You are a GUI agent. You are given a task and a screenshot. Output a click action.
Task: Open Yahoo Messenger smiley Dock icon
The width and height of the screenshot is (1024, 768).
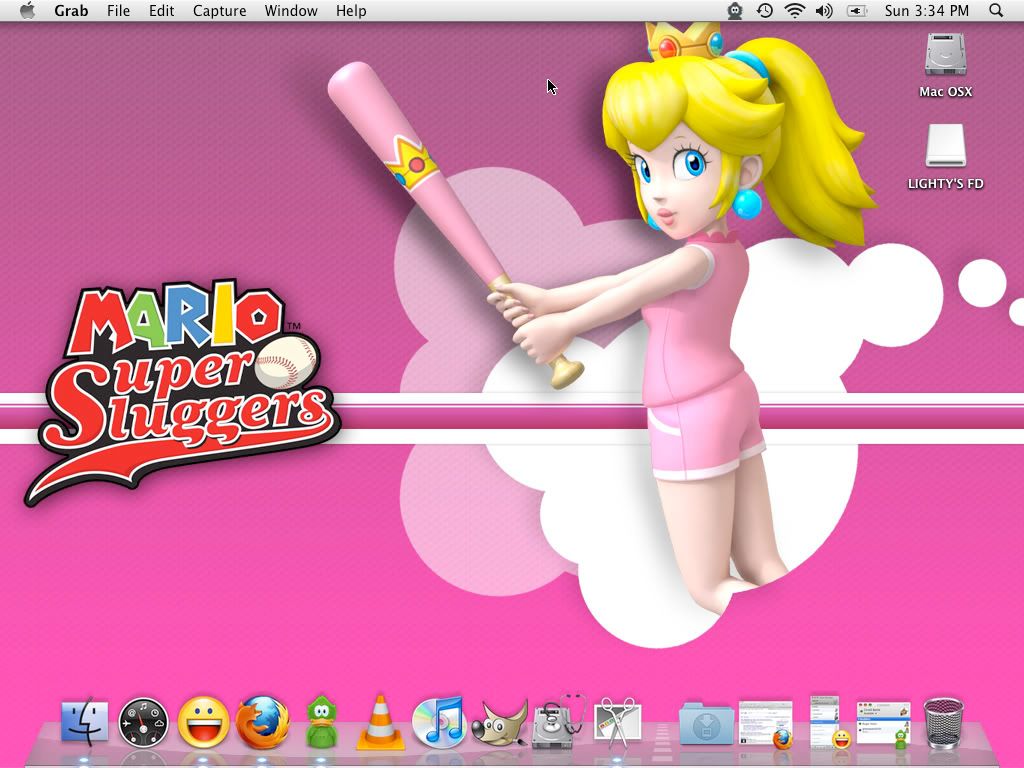[204, 722]
